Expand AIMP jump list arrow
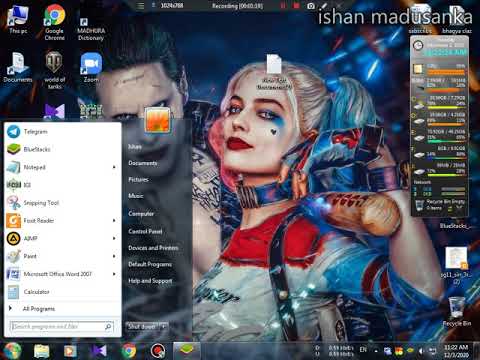The width and height of the screenshot is (480, 360). (114, 238)
